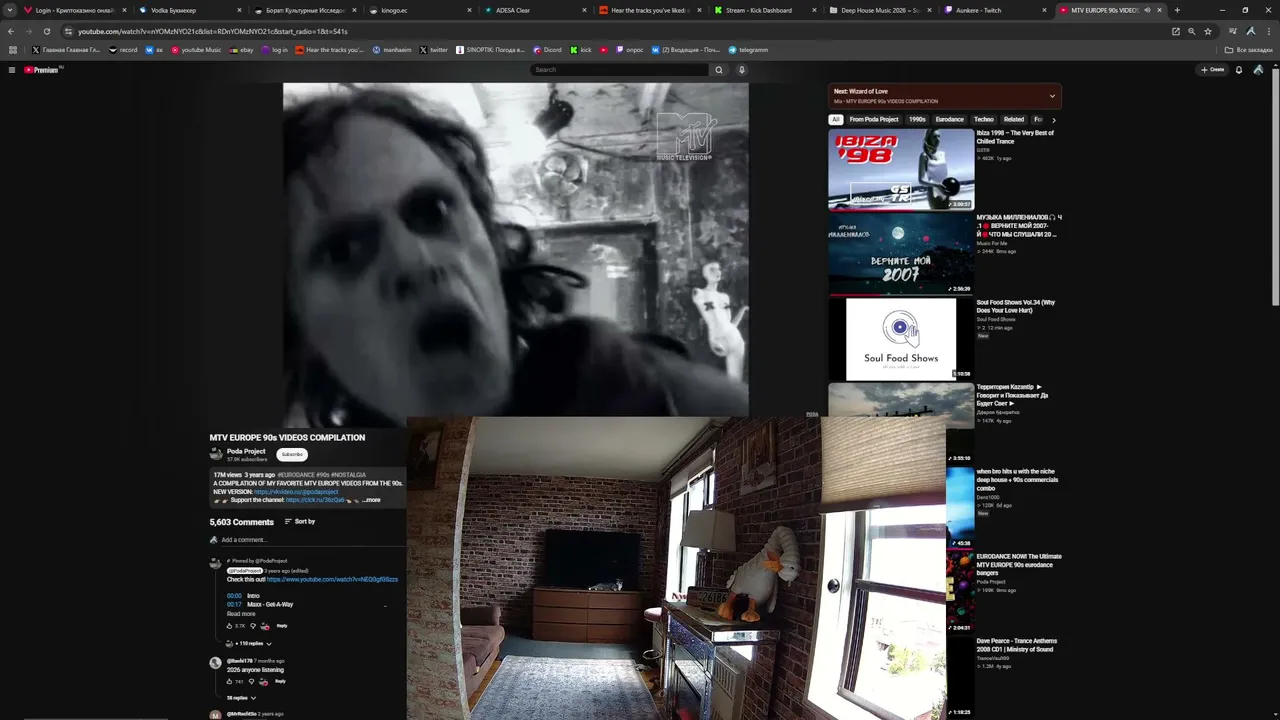The width and height of the screenshot is (1280, 720).
Task: Select the "Eurodance" filter chip
Action: pyautogui.click(x=950, y=120)
